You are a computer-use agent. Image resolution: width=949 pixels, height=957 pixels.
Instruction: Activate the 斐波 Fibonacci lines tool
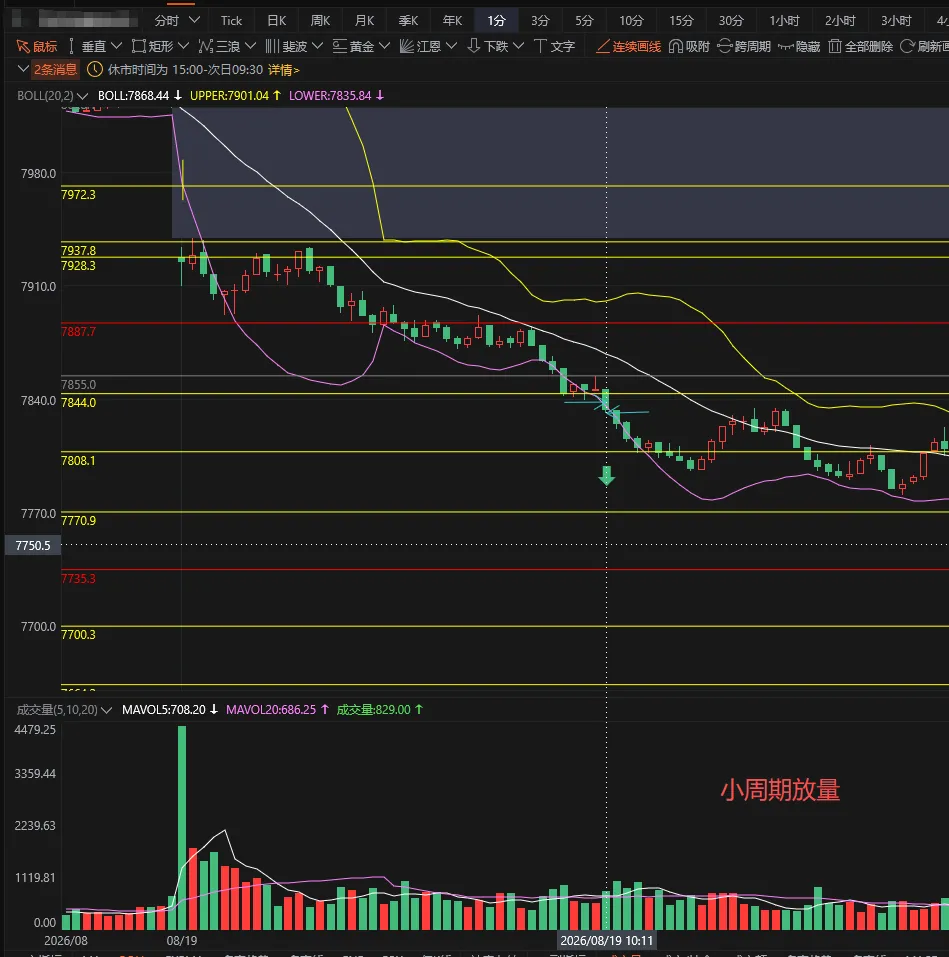(286, 46)
